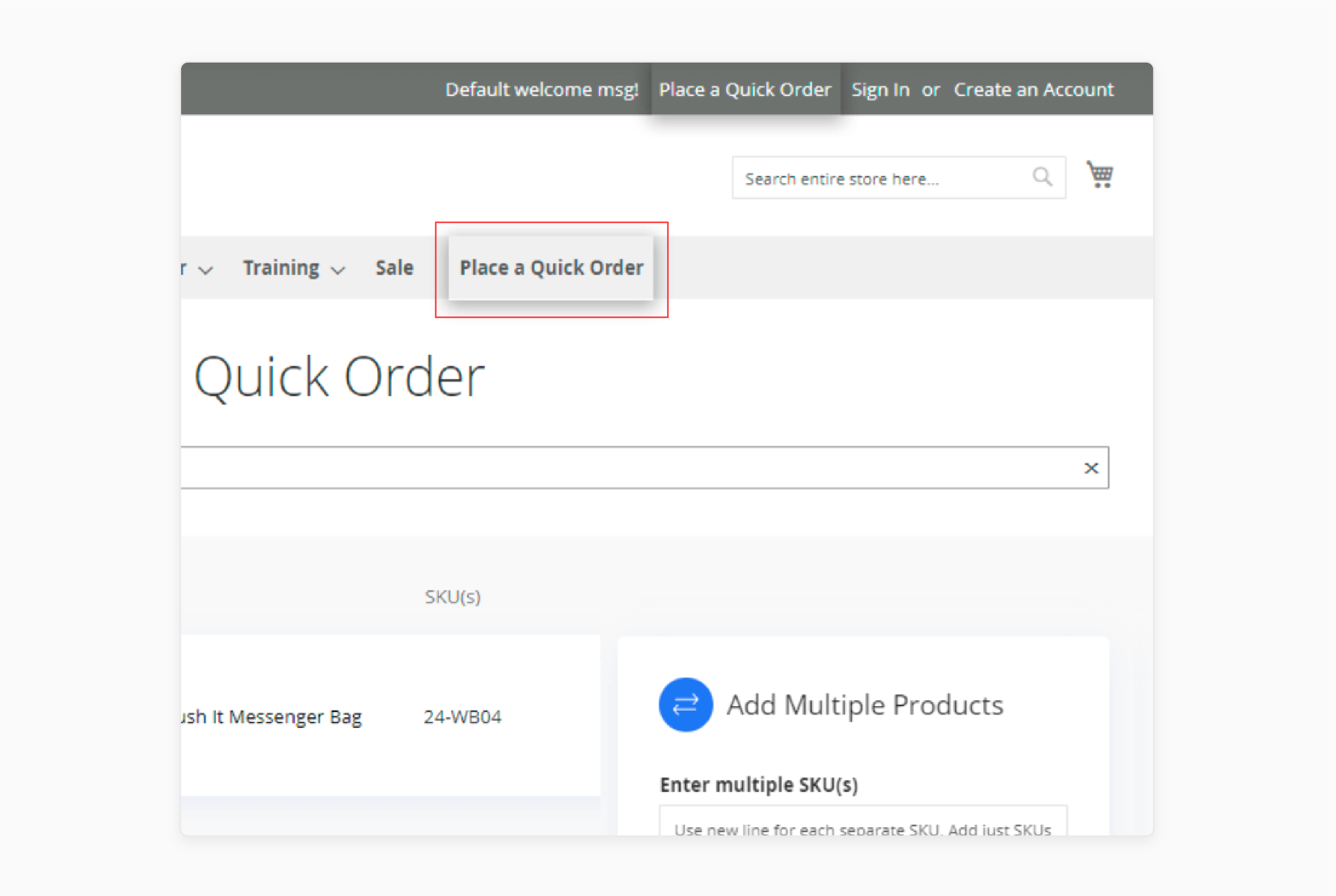
Task: Click the Quick Order product search field
Action: pyautogui.click(x=645, y=467)
